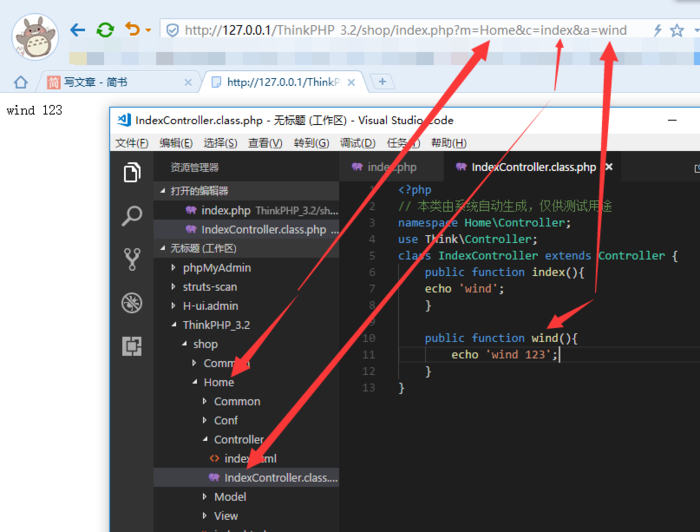Click the orange undo-close arrow icon
Image resolution: width=700 pixels, height=532 pixels.
pyautogui.click(x=133, y=29)
